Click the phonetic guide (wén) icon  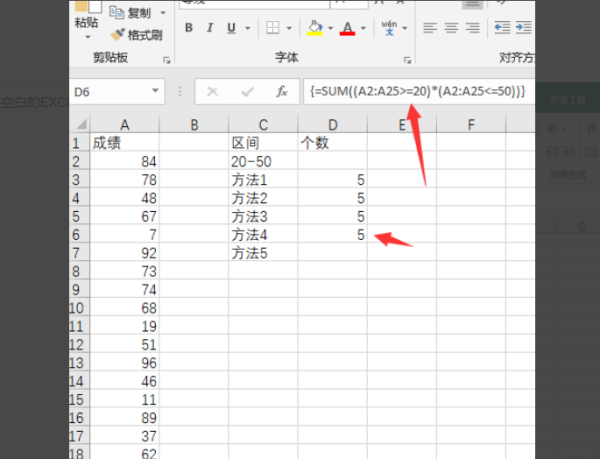click(x=388, y=28)
